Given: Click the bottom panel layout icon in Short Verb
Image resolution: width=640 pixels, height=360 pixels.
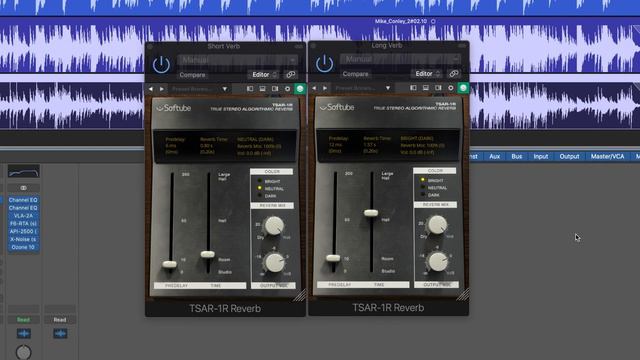Looking at the screenshot, I should (262, 89).
